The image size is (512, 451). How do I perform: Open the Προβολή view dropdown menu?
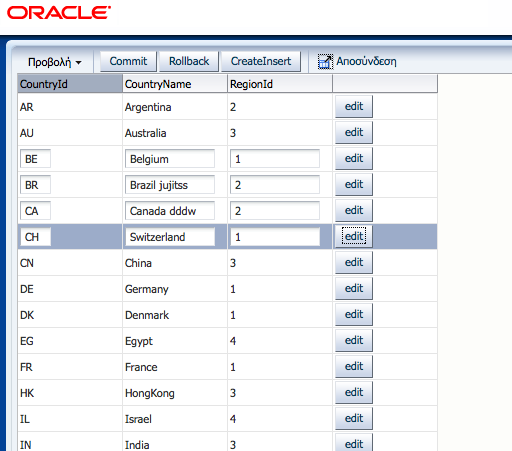pyautogui.click(x=55, y=62)
